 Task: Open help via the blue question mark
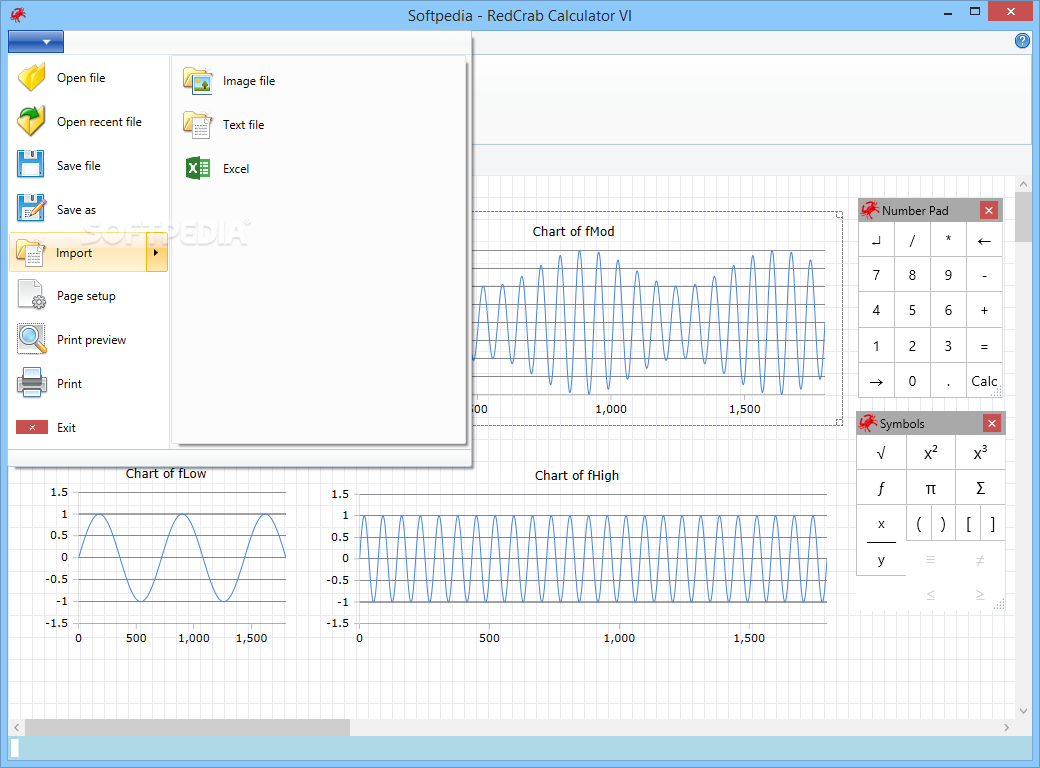point(1022,41)
